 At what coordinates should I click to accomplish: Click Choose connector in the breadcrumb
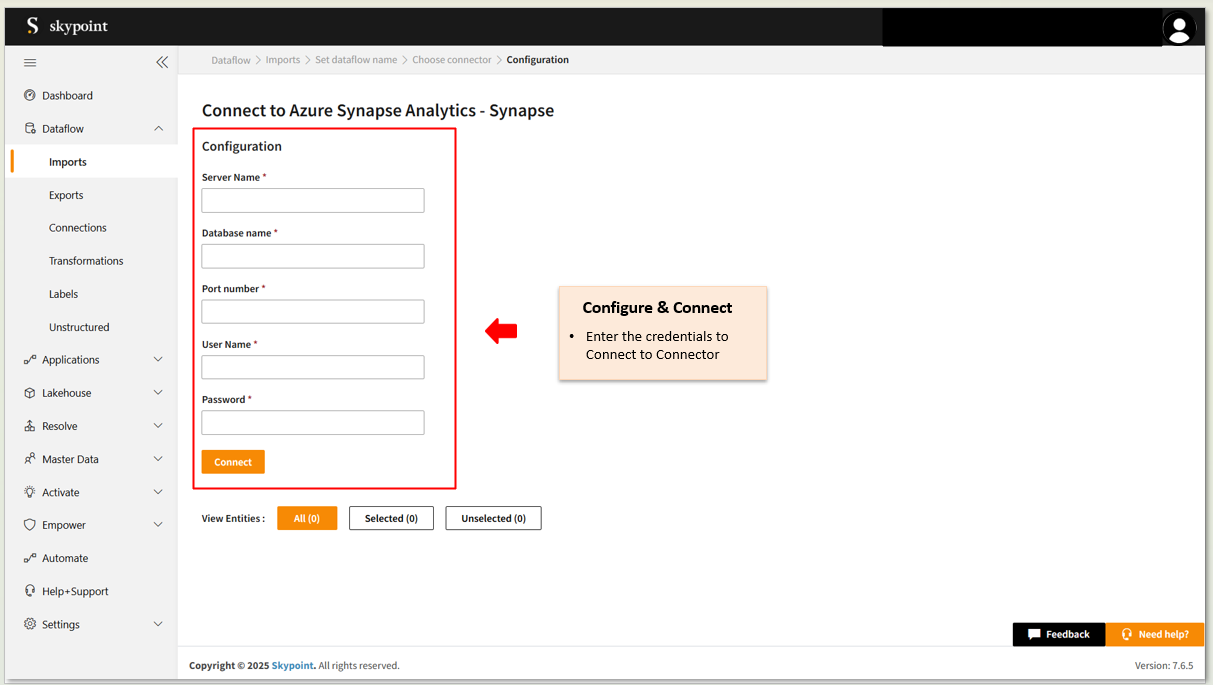click(x=452, y=60)
